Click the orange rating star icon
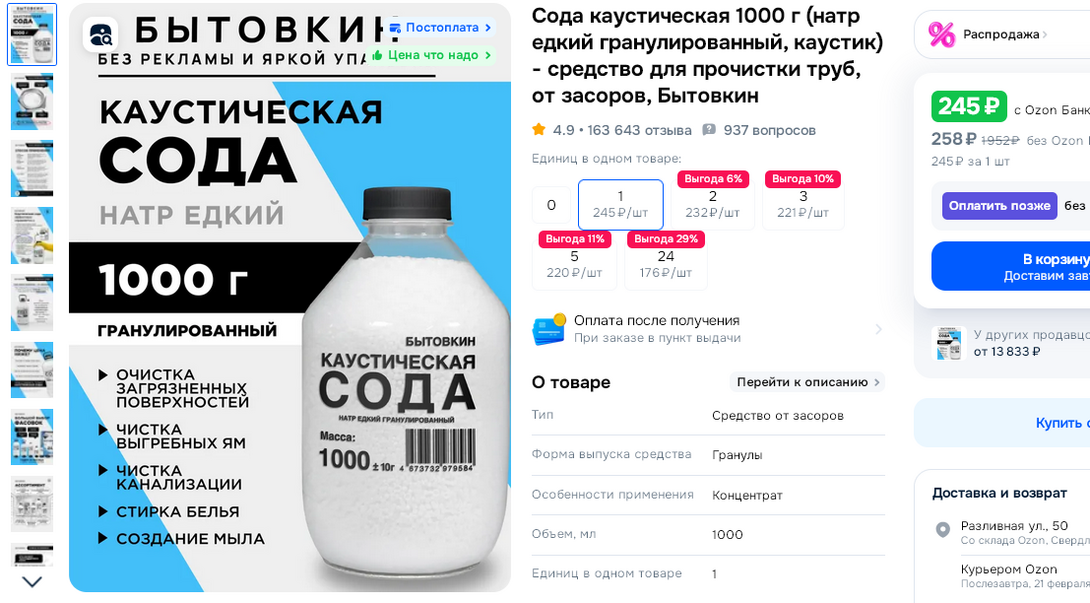Viewport: 1090px width, 603px height. click(x=538, y=129)
